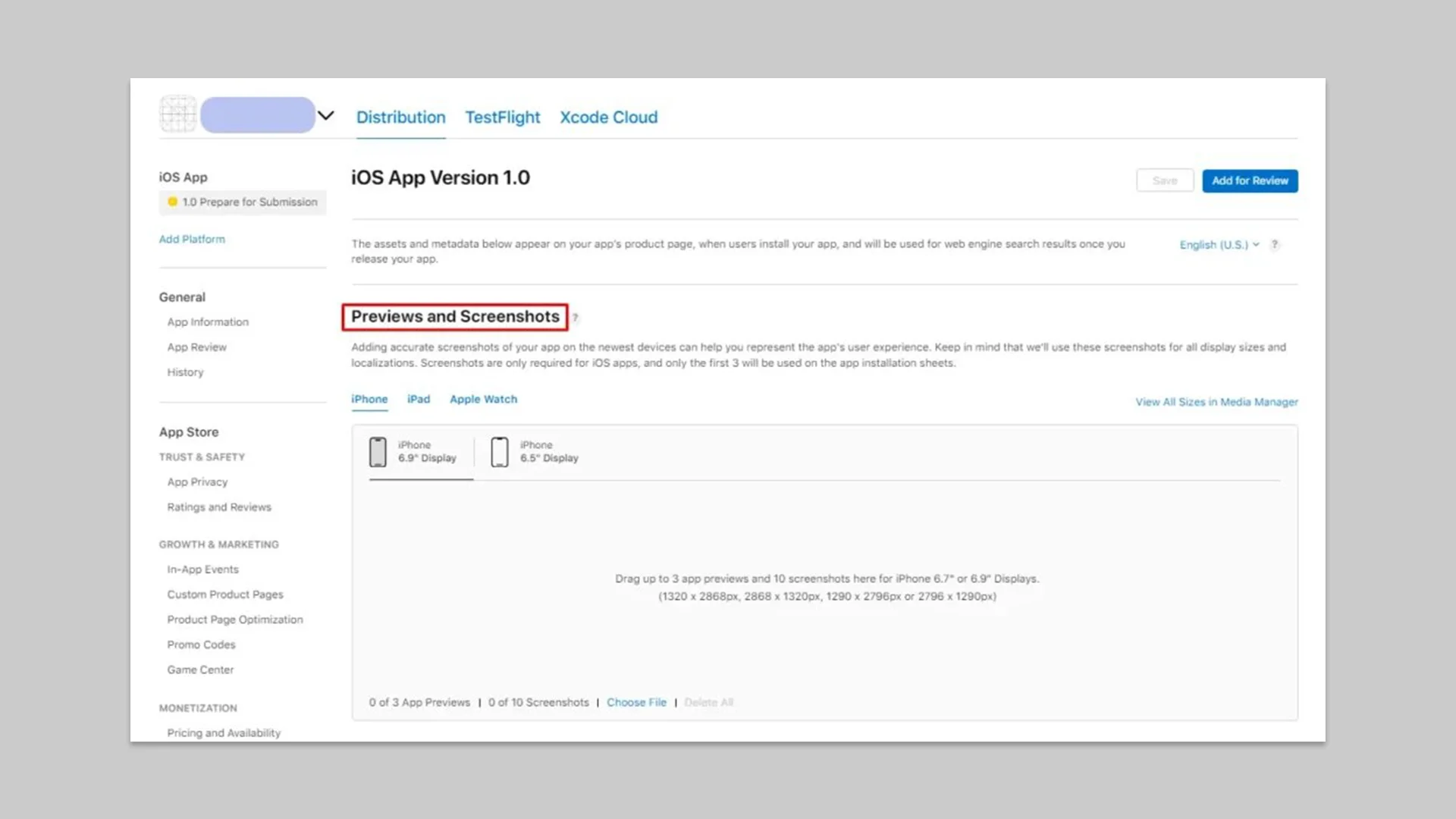Image resolution: width=1456 pixels, height=819 pixels.
Task: Click the screenshot drop area text
Action: [x=827, y=587]
